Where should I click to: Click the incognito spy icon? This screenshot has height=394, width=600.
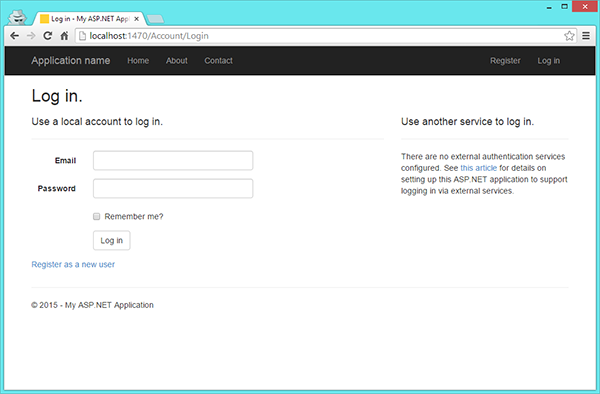pyautogui.click(x=17, y=18)
